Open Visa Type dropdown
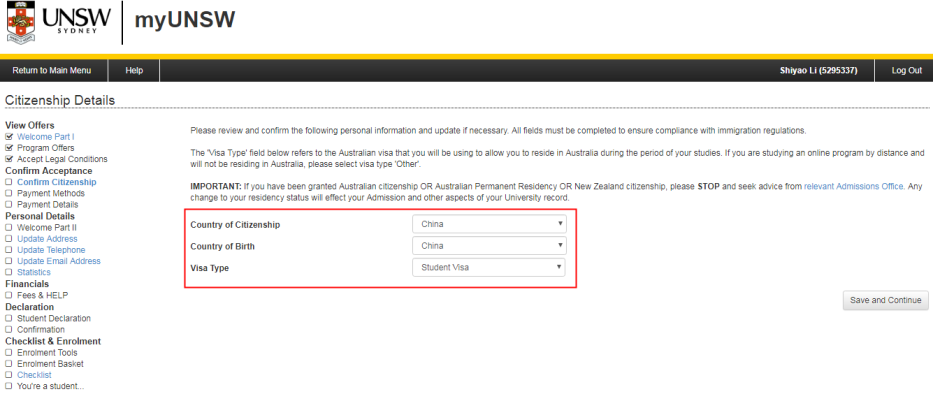The width and height of the screenshot is (933, 401). 489,267
